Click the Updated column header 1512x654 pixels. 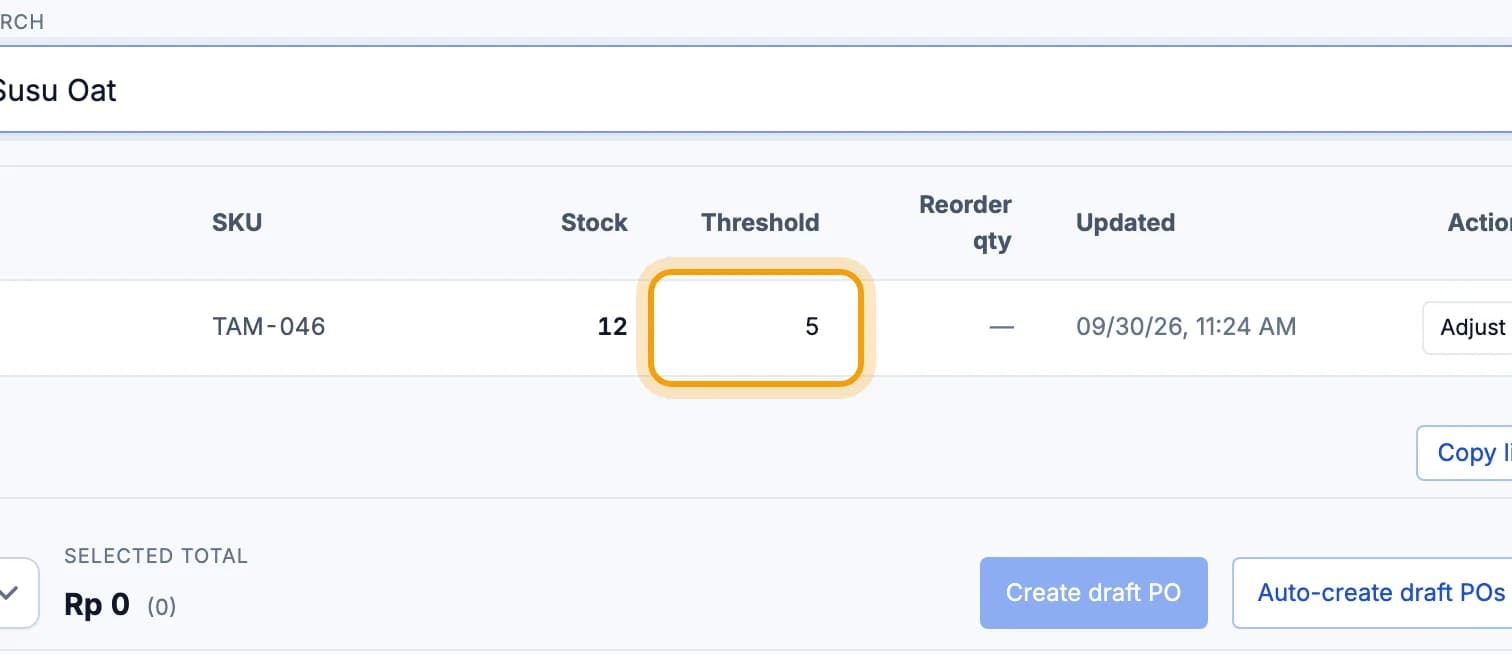[x=1125, y=222]
